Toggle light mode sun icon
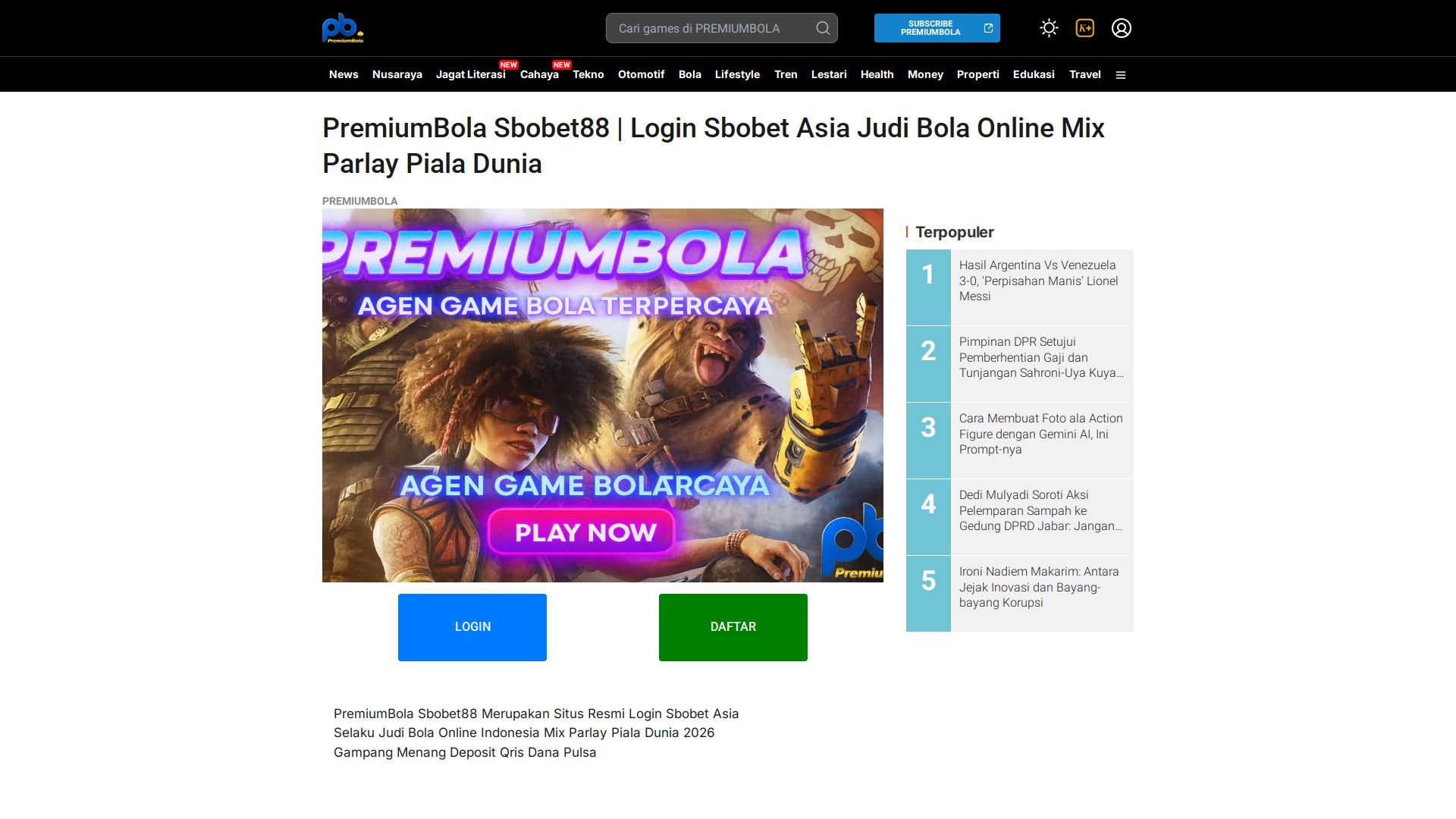The width and height of the screenshot is (1456, 819). (x=1049, y=28)
